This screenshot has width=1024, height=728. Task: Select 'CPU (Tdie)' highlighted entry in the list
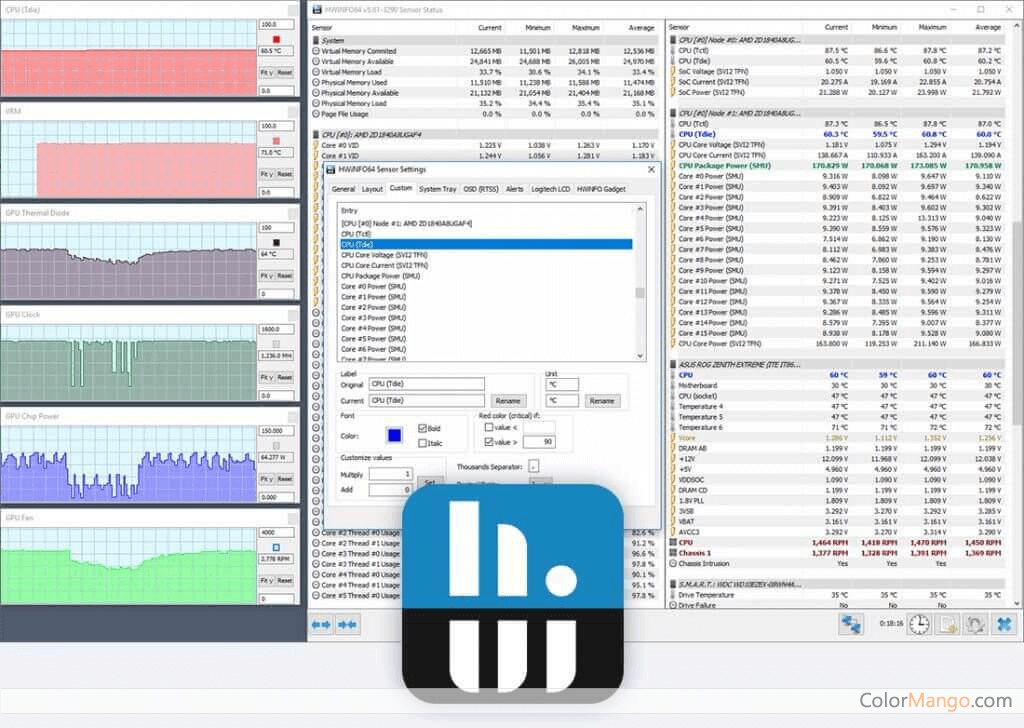(487, 244)
